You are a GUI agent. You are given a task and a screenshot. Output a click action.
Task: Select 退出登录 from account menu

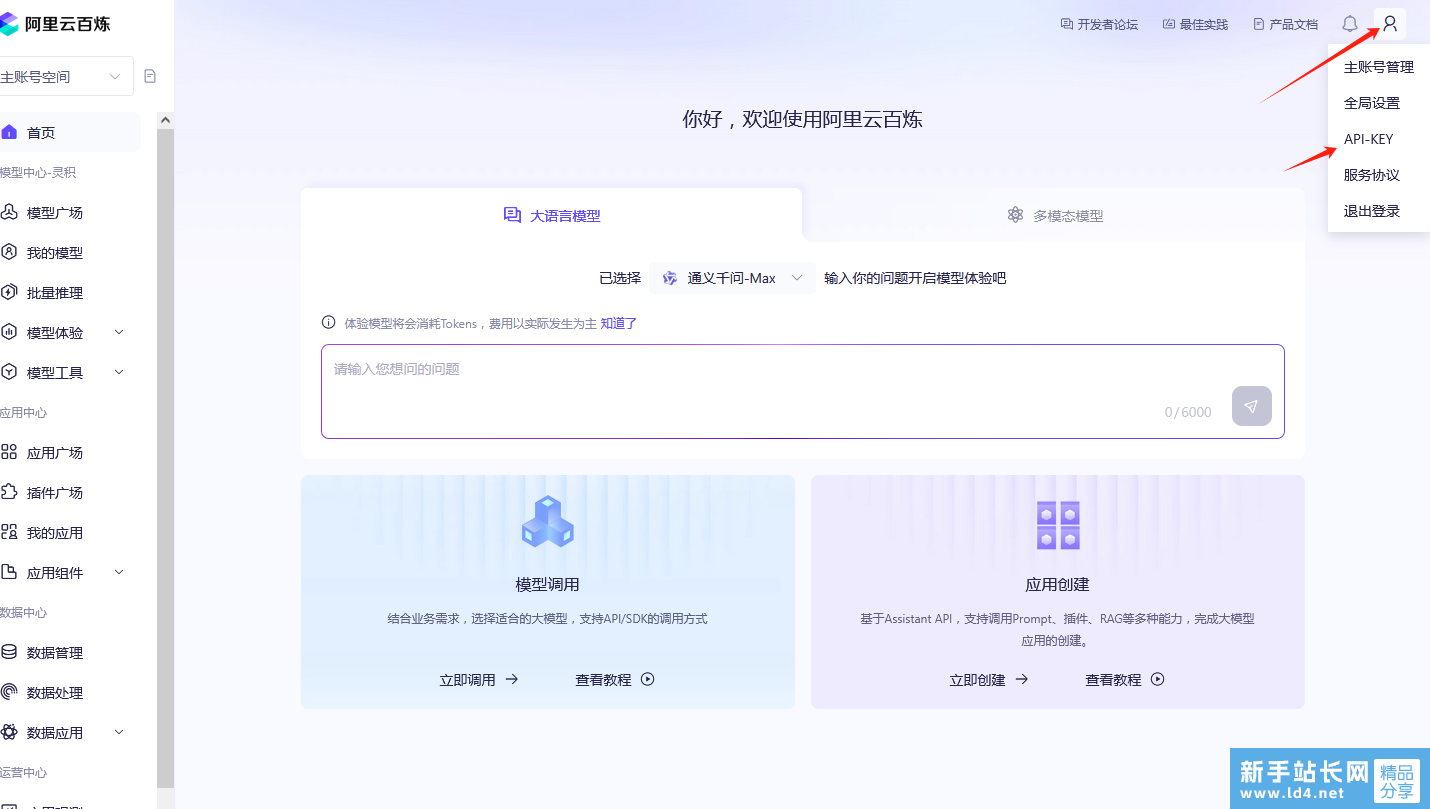coord(1379,211)
